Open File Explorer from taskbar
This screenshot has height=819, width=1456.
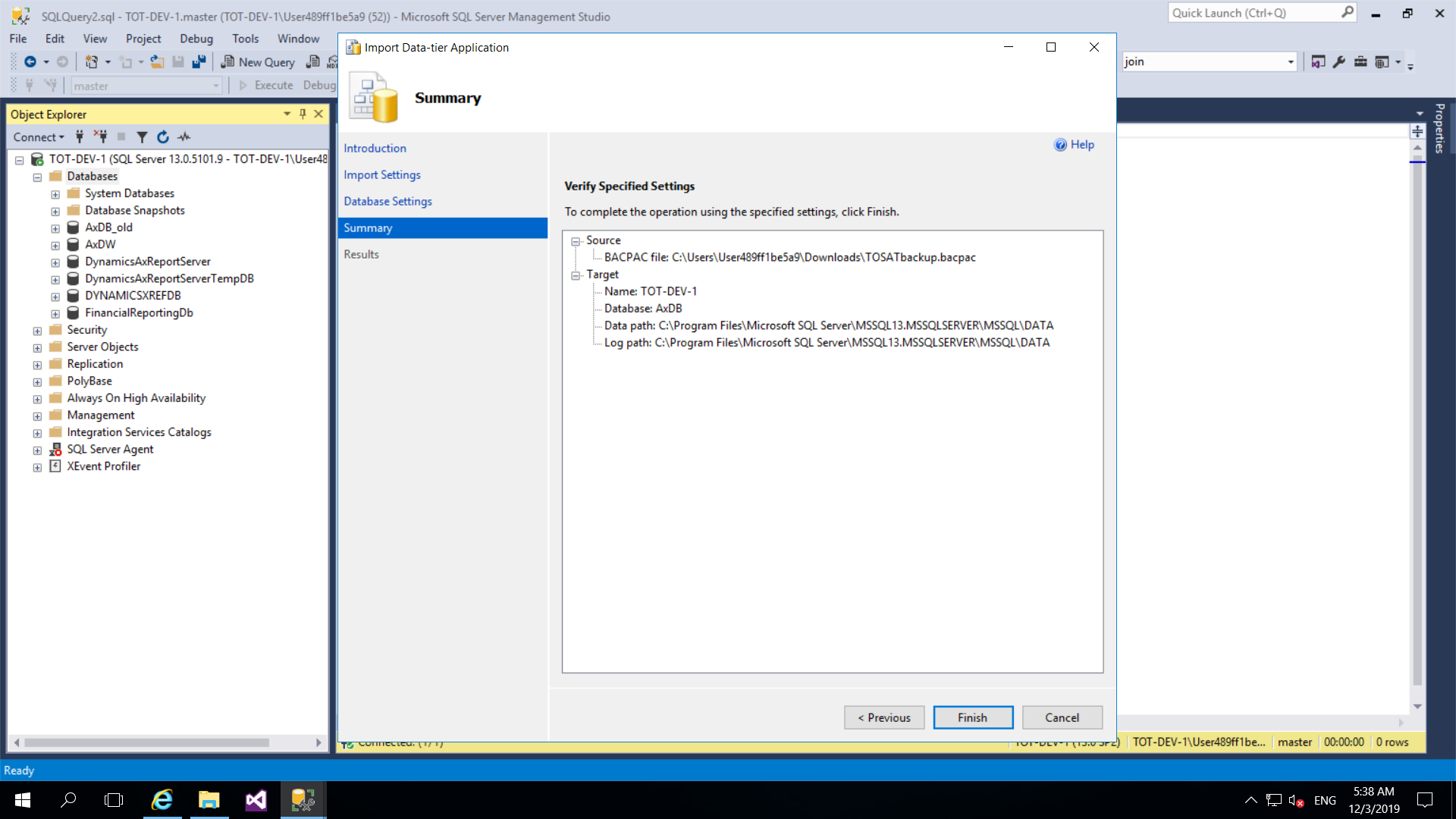pyautogui.click(x=209, y=800)
